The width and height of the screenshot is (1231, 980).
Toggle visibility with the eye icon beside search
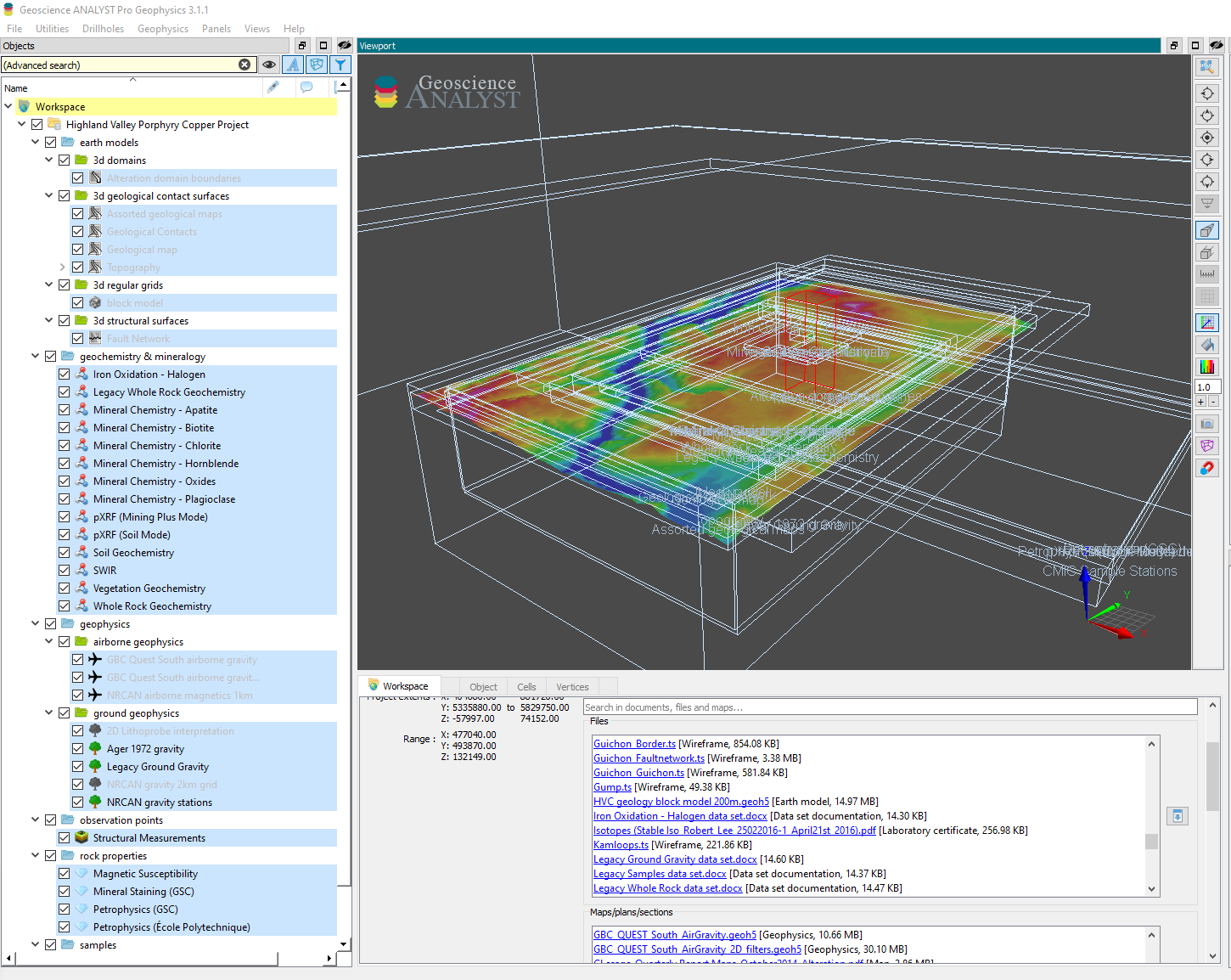(x=269, y=65)
